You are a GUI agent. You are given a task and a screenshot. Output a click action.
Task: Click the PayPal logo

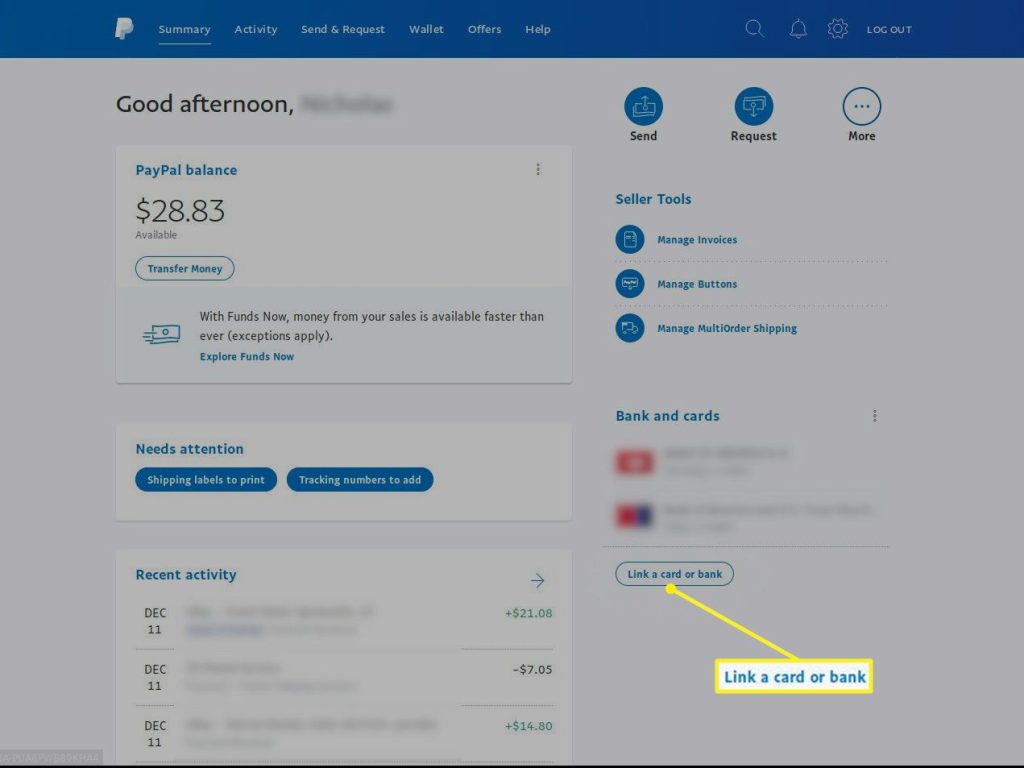point(124,29)
